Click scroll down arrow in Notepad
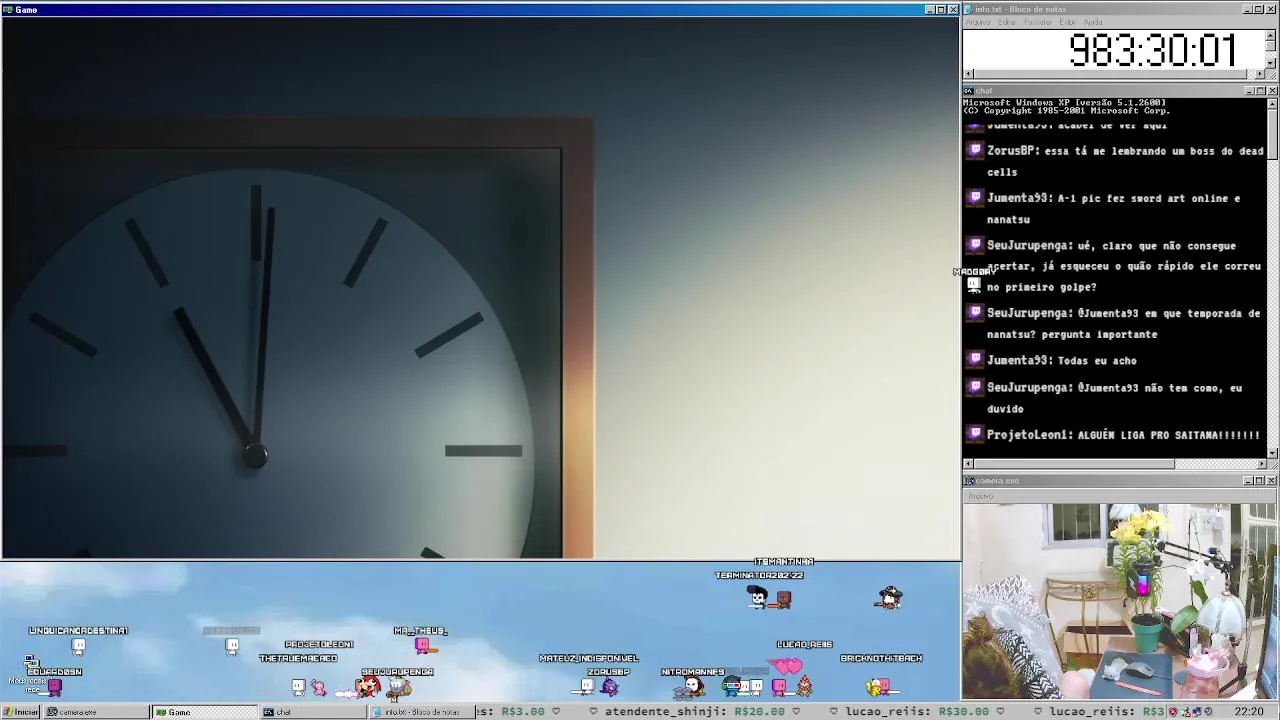The height and width of the screenshot is (720, 1280). click(1271, 63)
